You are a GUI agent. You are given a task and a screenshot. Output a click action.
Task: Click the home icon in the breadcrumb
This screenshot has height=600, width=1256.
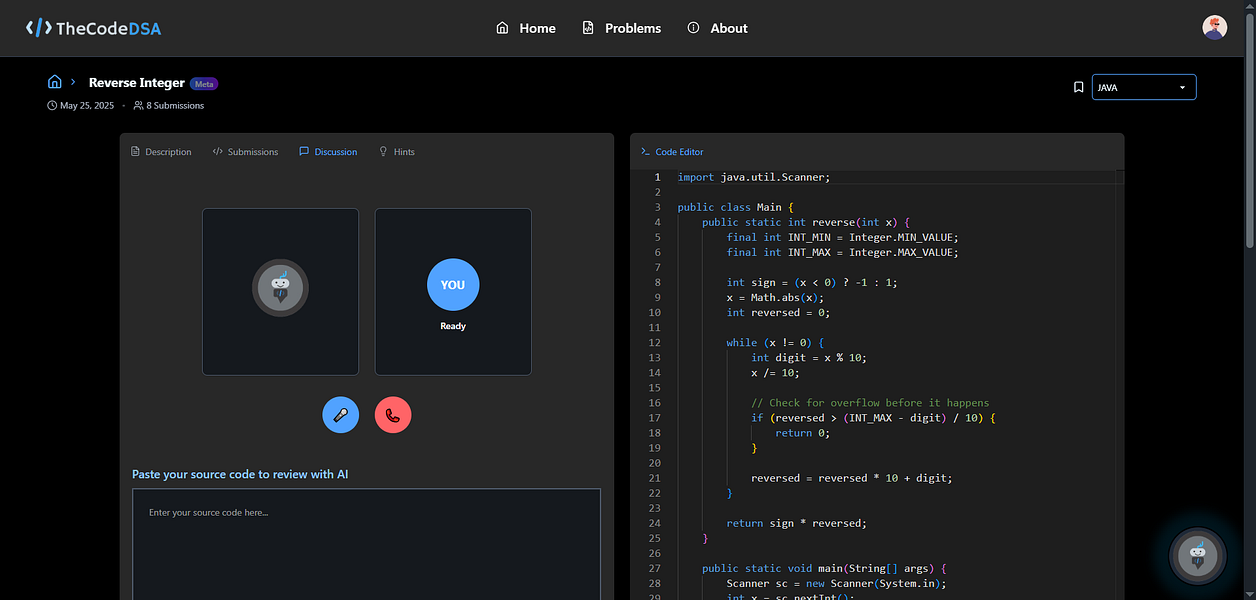55,81
